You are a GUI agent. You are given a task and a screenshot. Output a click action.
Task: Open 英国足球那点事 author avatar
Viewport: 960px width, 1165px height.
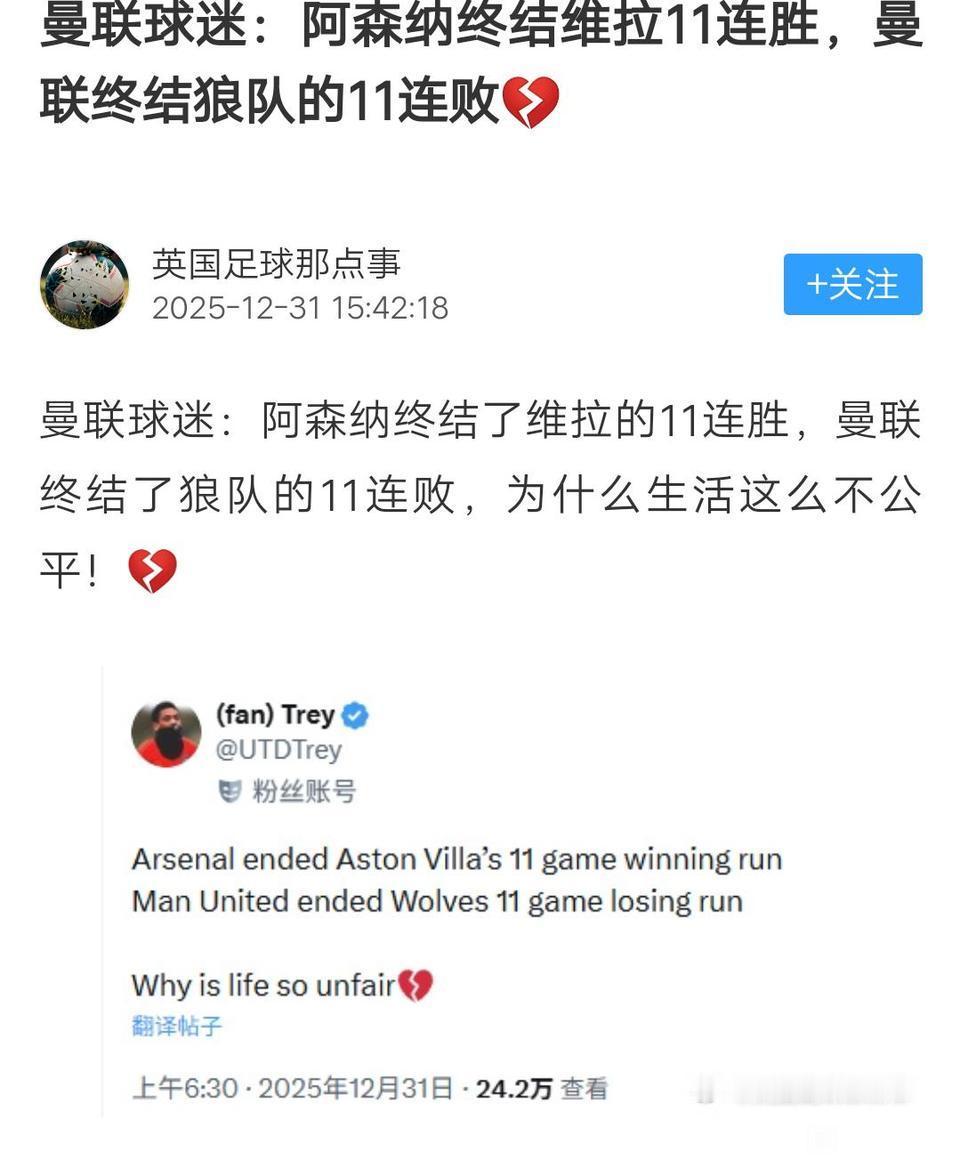coord(84,285)
